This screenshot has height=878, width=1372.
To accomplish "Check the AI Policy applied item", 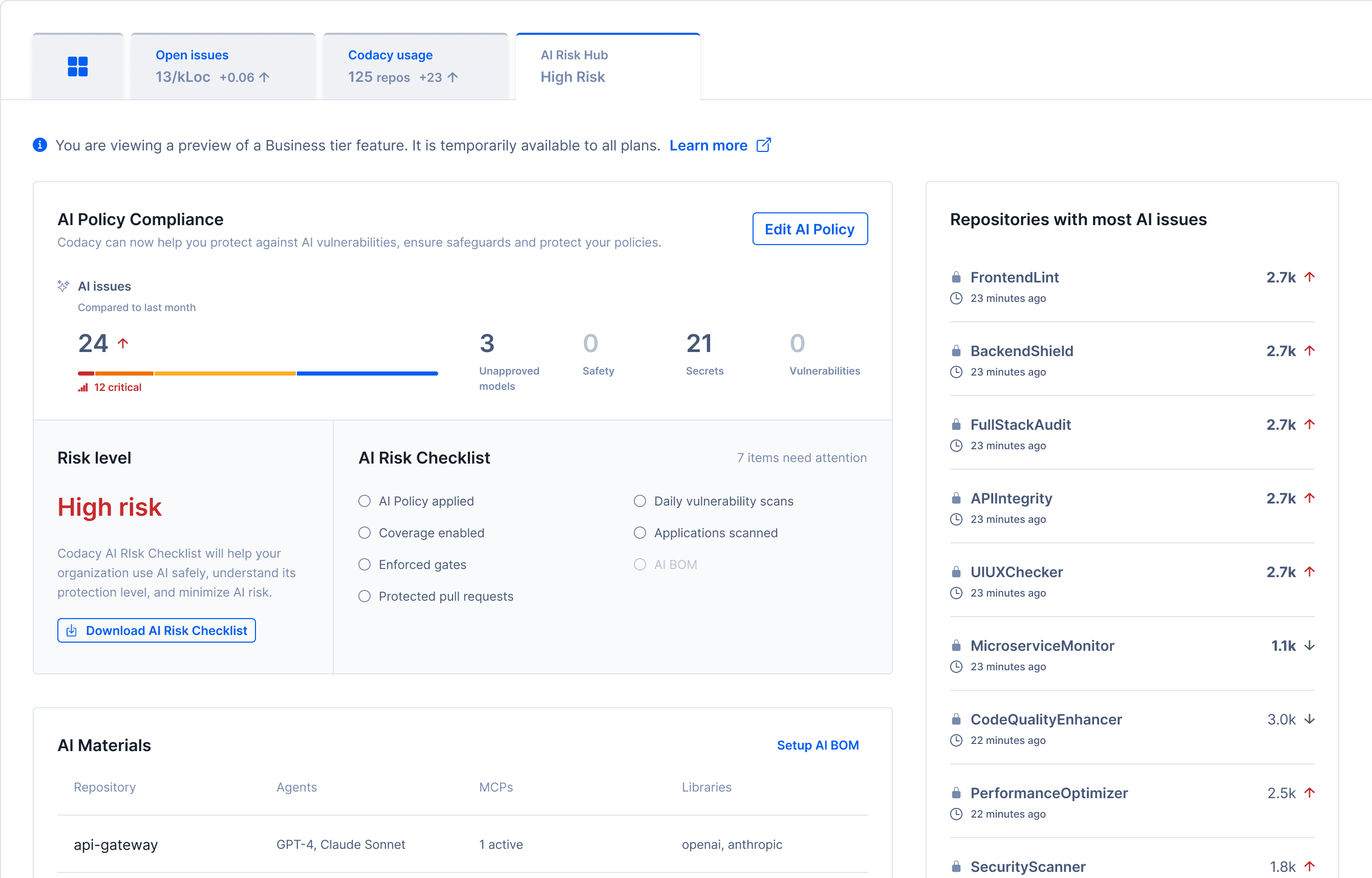I will tap(364, 501).
